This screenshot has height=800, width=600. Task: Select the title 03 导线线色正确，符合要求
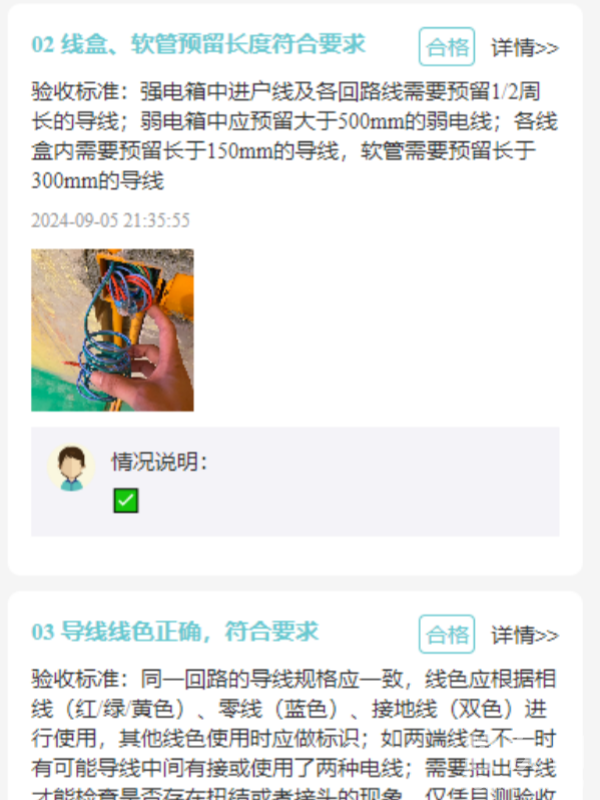click(x=175, y=632)
